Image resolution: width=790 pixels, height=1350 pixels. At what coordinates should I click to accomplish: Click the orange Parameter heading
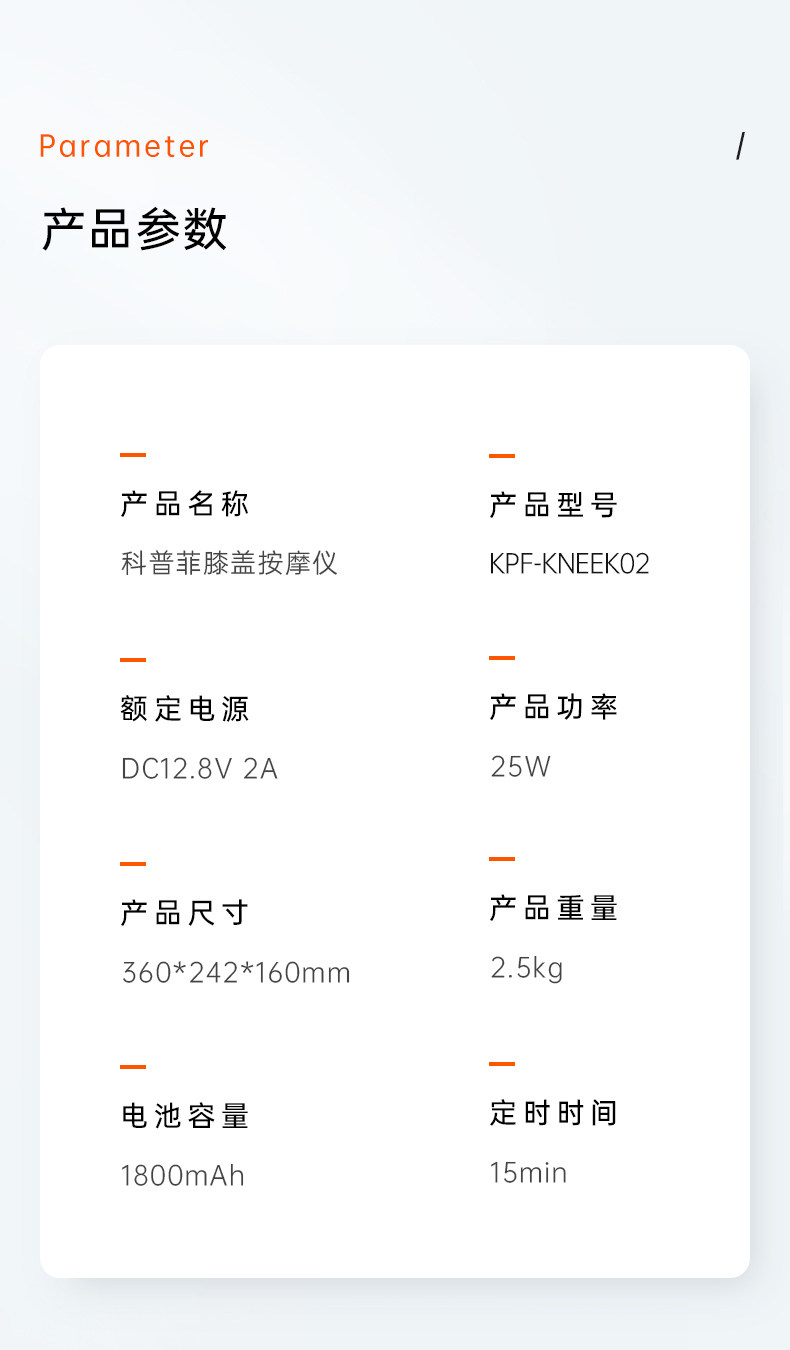click(124, 146)
